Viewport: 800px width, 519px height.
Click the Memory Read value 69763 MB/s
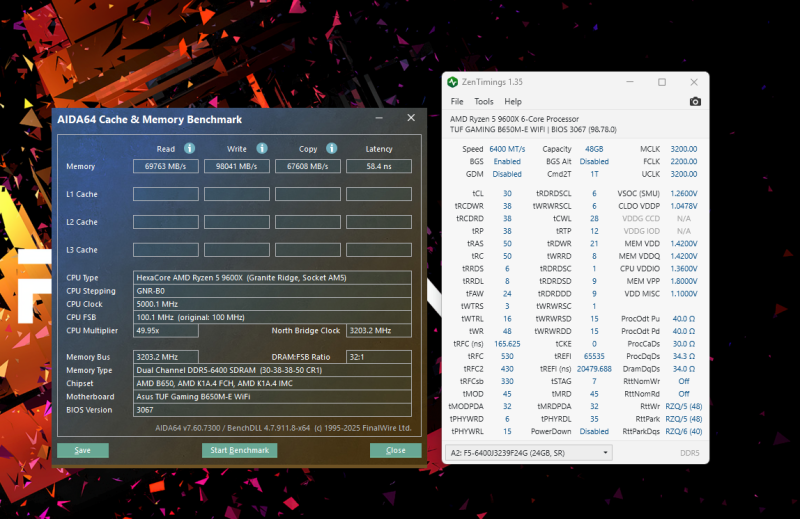(166, 166)
